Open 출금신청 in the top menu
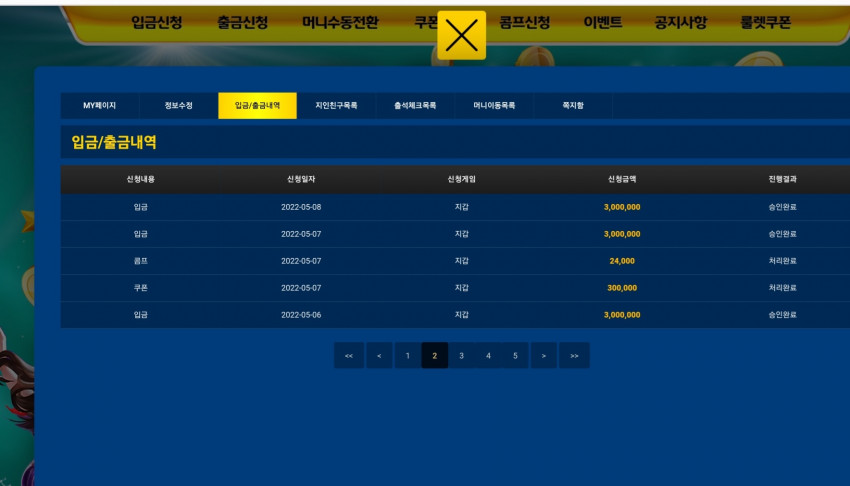 (242, 22)
